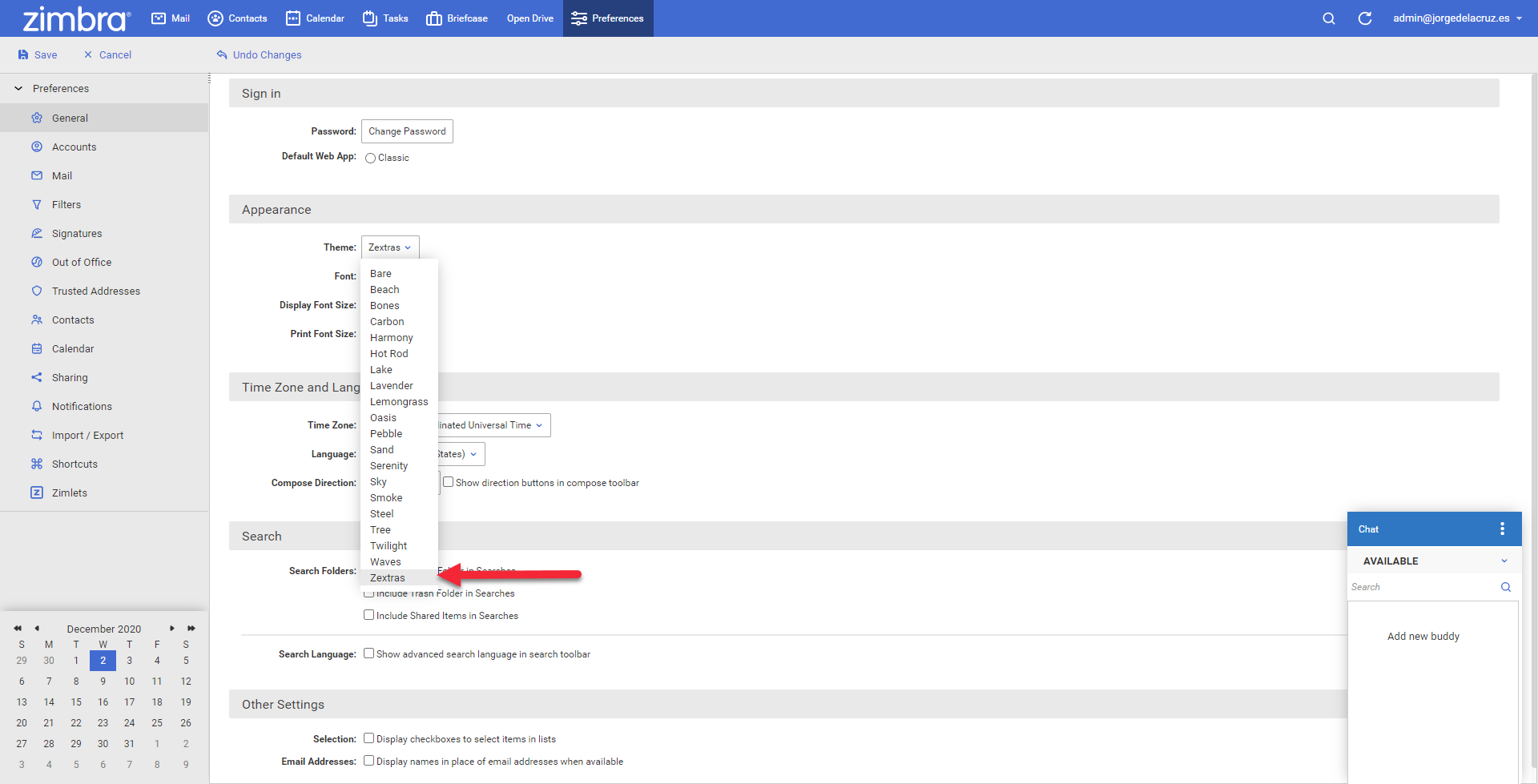Open the admin account menu

click(1457, 18)
